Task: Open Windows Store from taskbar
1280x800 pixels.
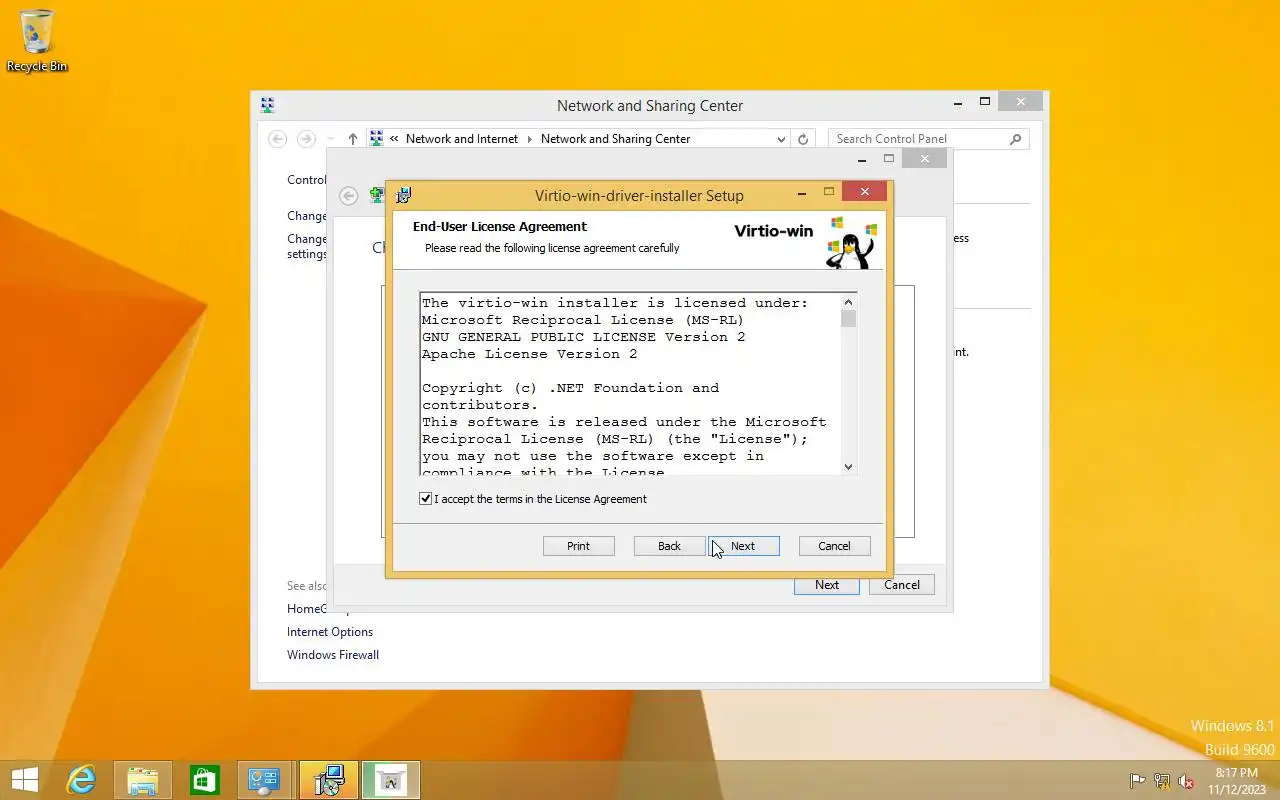Action: [x=205, y=780]
